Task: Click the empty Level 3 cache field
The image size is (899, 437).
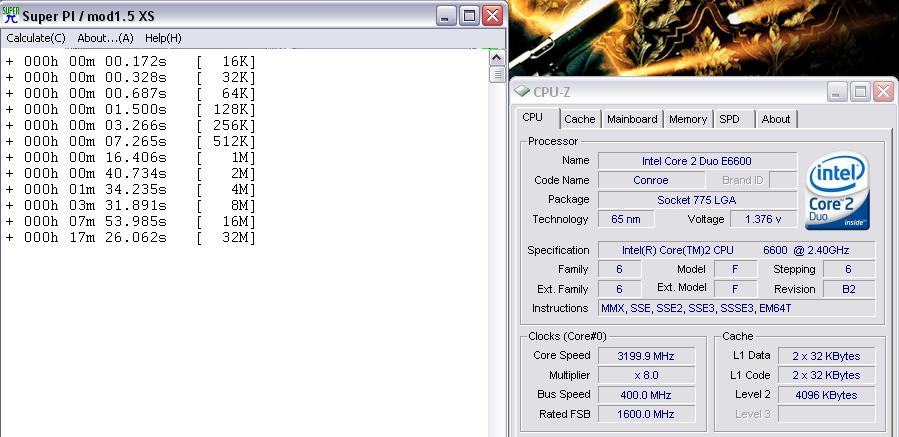Action: click(826, 414)
